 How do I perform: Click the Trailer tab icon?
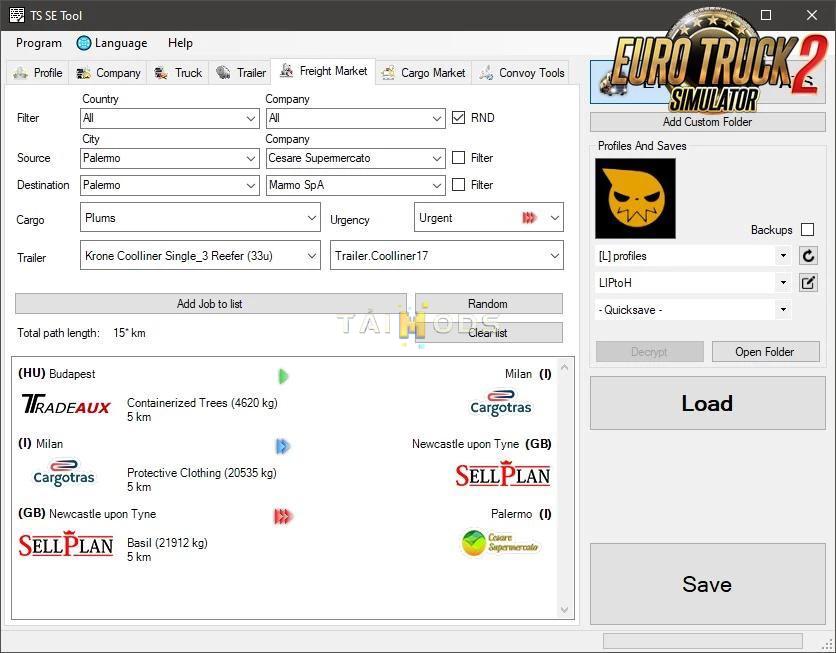pyautogui.click(x=223, y=73)
